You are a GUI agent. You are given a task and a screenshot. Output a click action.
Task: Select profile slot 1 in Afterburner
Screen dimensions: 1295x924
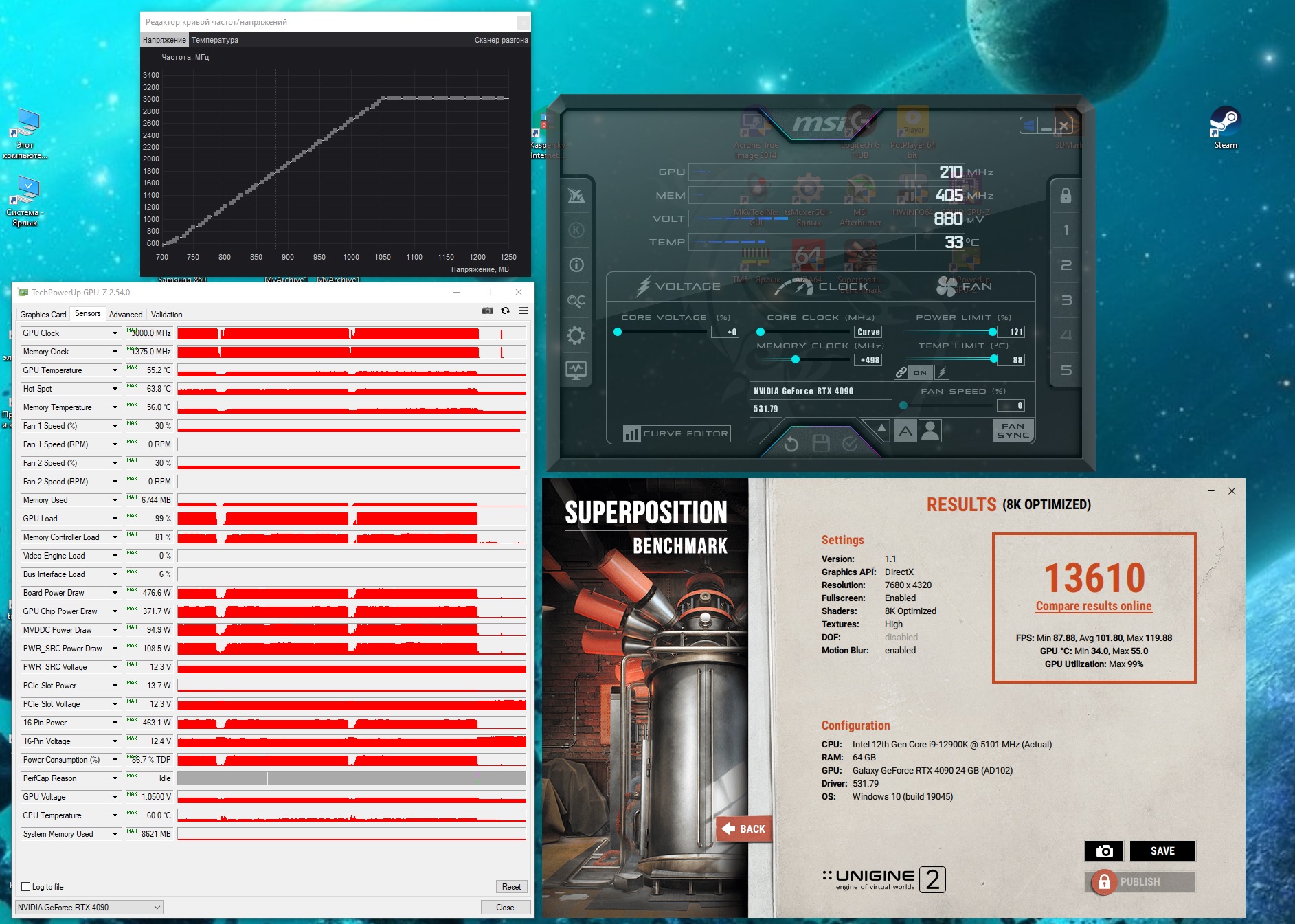[x=1066, y=230]
